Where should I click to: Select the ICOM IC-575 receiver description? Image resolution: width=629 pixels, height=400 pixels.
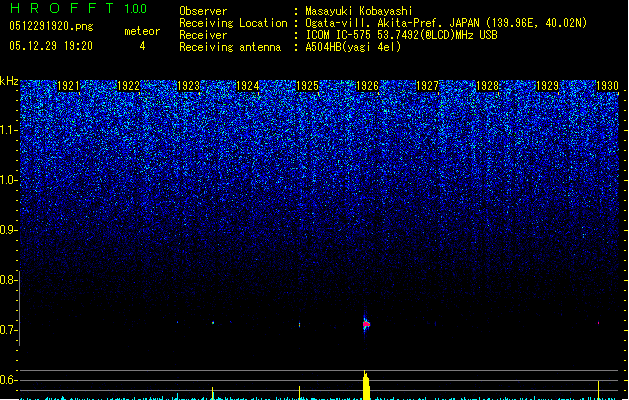(401, 35)
